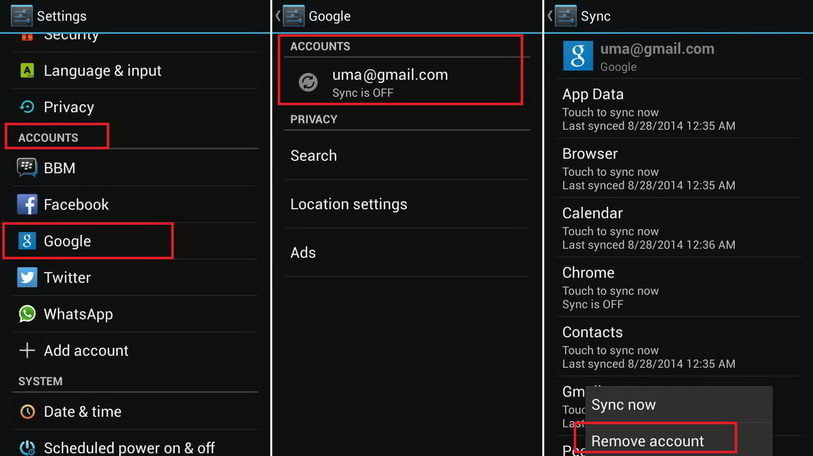This screenshot has height=456, width=813.
Task: Tap the Google screen header icon
Action: pyautogui.click(x=293, y=16)
